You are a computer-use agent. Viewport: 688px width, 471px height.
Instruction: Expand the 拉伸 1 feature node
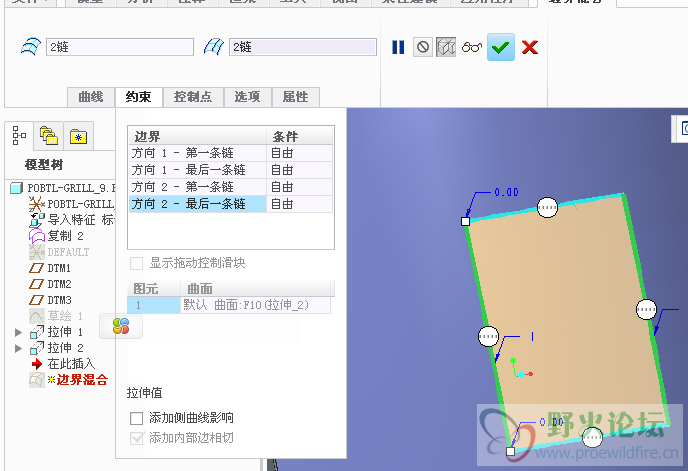pyautogui.click(x=18, y=332)
